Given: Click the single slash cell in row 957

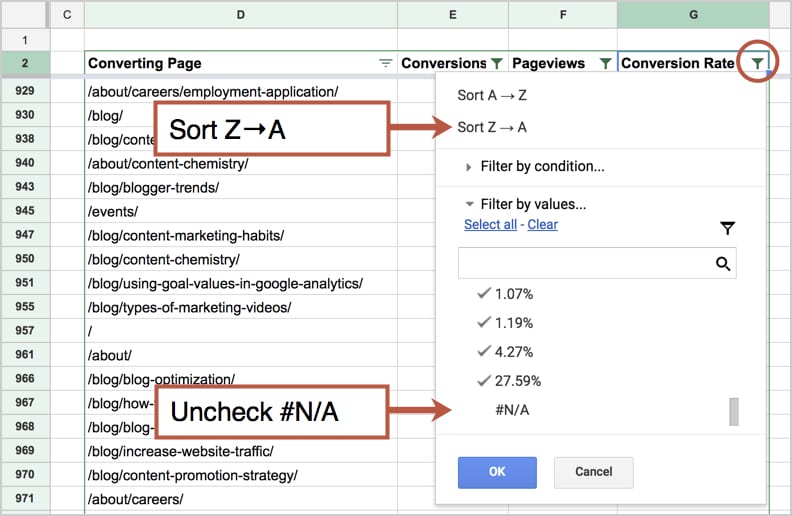Looking at the screenshot, I should click(241, 331).
